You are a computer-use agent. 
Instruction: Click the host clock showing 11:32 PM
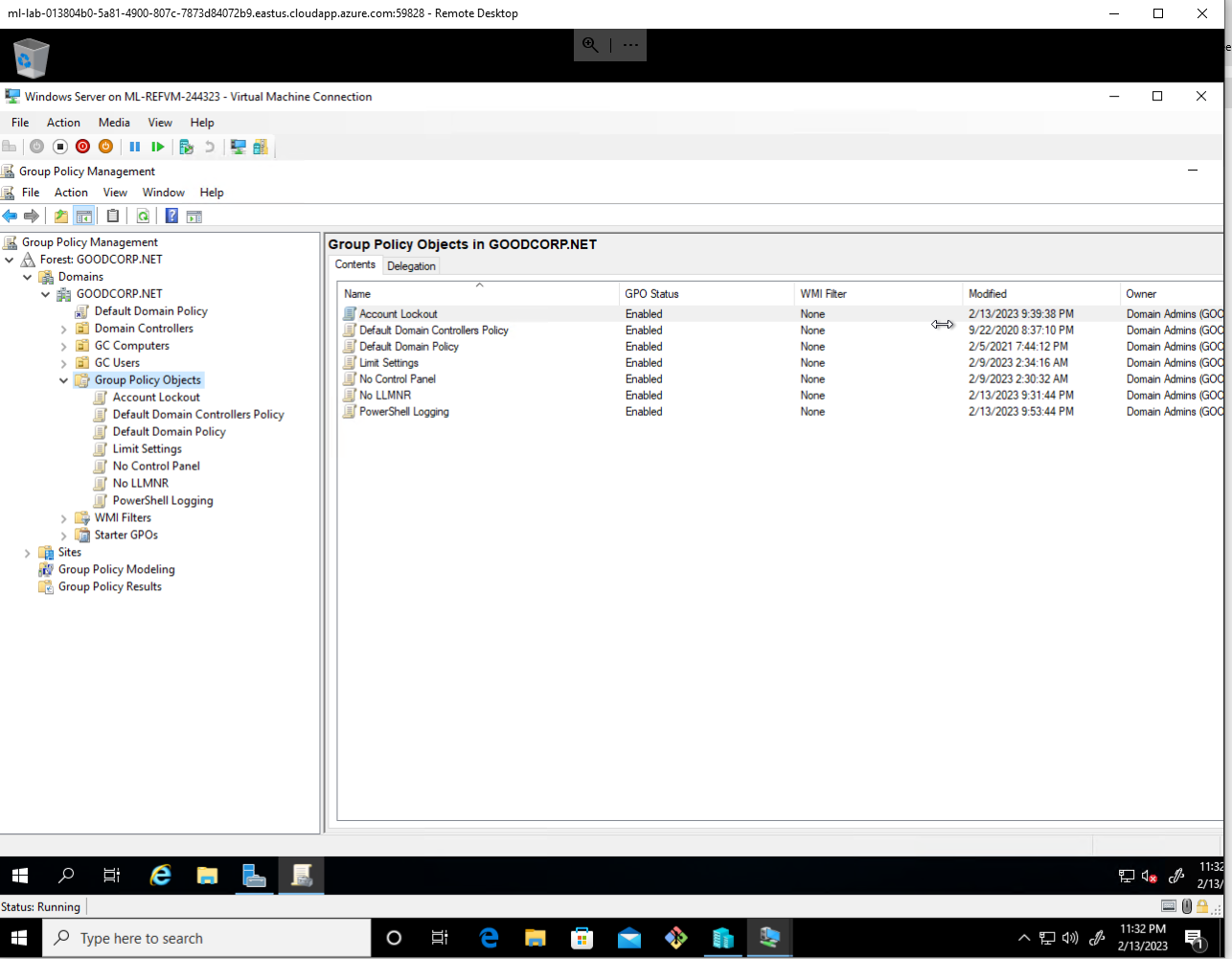point(1143,938)
